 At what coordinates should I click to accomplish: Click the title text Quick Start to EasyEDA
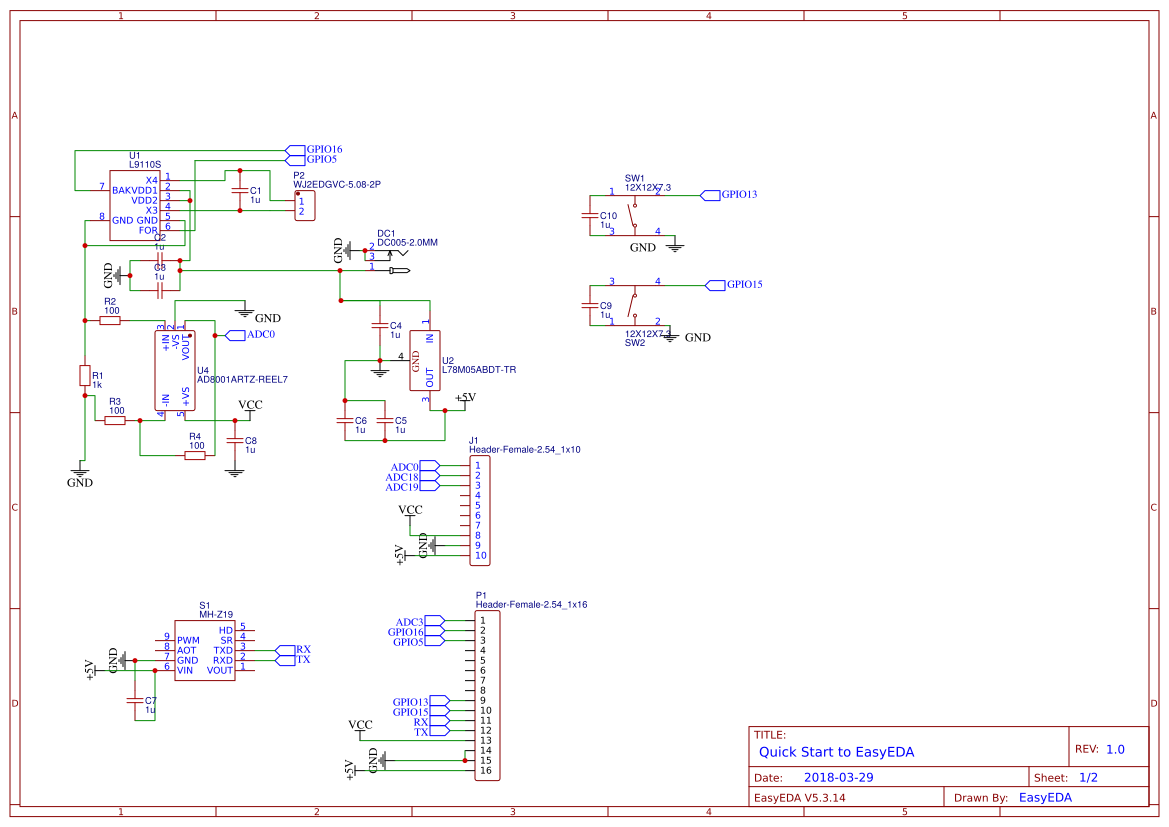[x=838, y=752]
